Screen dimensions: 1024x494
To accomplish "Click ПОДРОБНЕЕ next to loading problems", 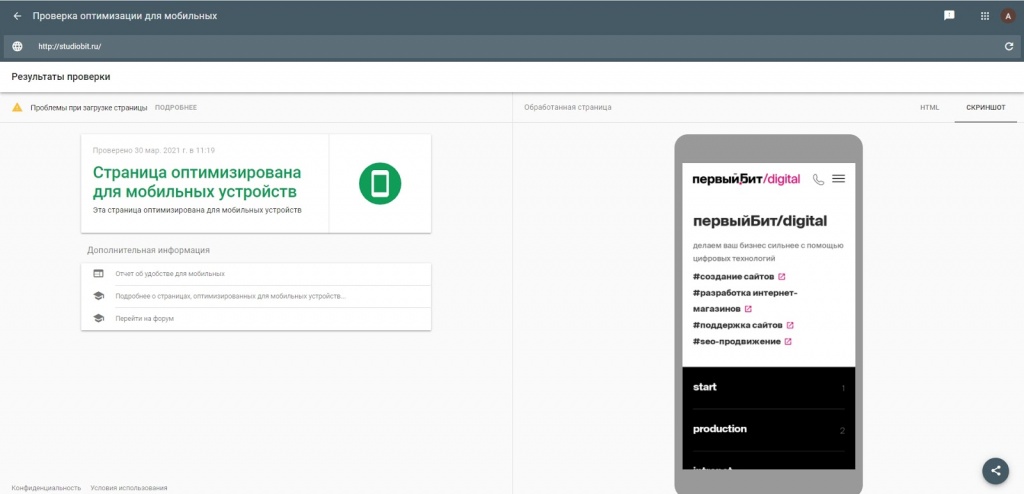I will 176,107.
